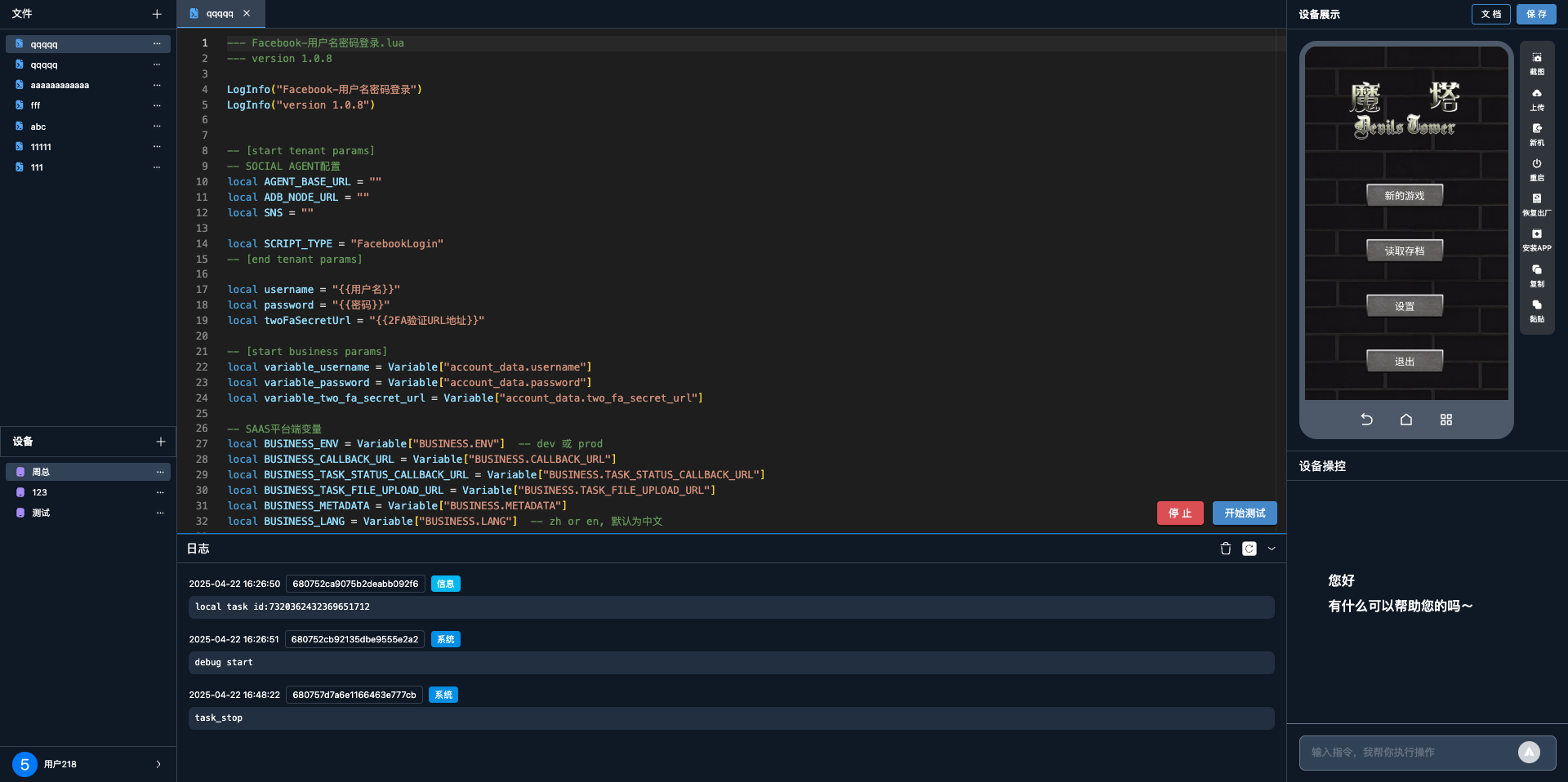Viewport: 1568px width, 782px height.
Task: Click the 截图 screenshot icon
Action: click(1536, 63)
